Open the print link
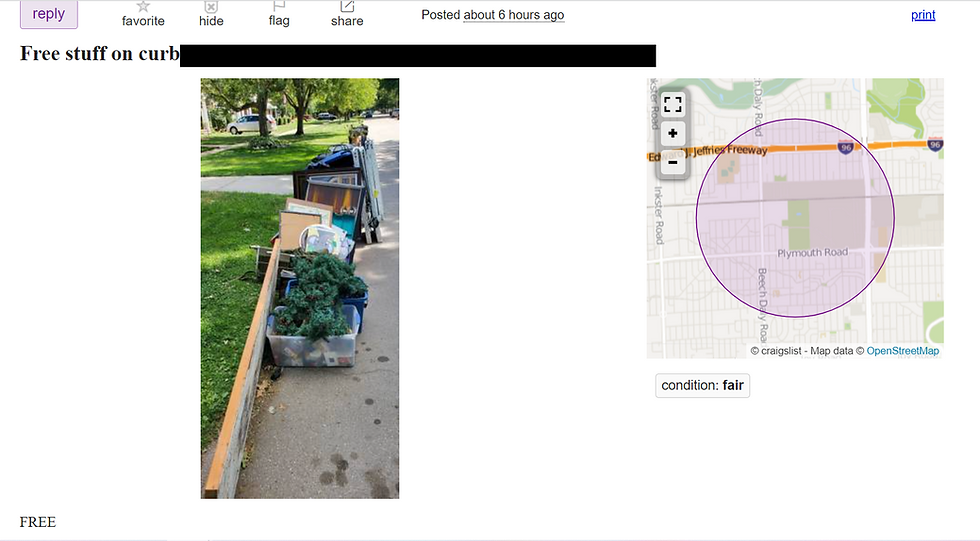 [x=923, y=15]
